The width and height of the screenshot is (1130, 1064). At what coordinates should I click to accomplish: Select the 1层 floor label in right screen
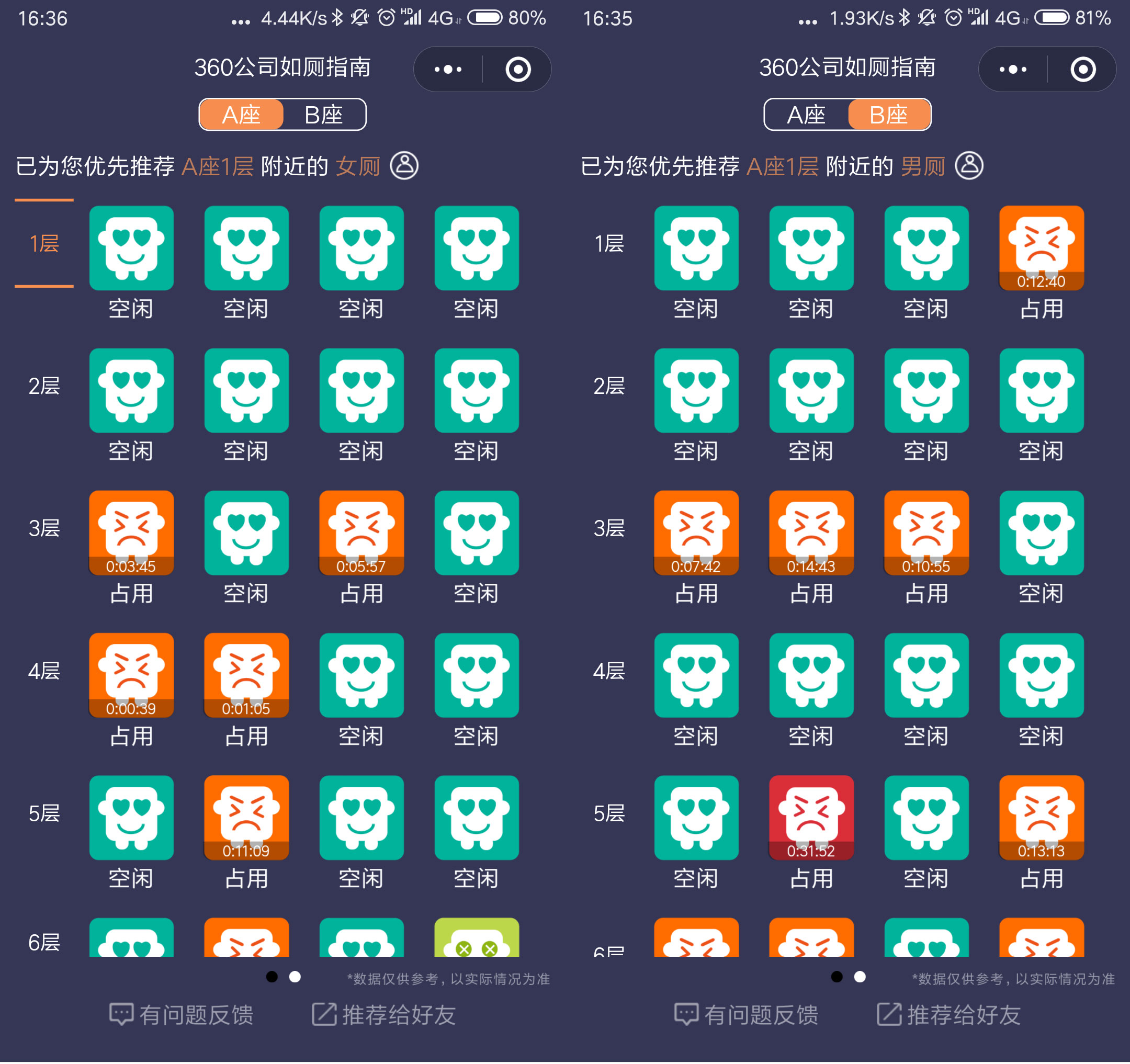(609, 244)
